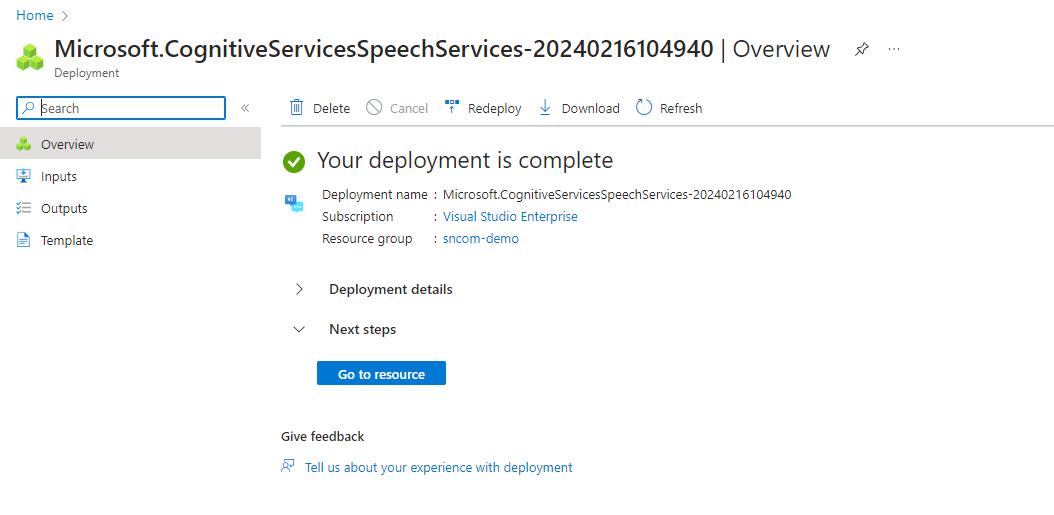This screenshot has height=515, width=1054.
Task: Click the 'Resource group' field label
Action: 367,238
